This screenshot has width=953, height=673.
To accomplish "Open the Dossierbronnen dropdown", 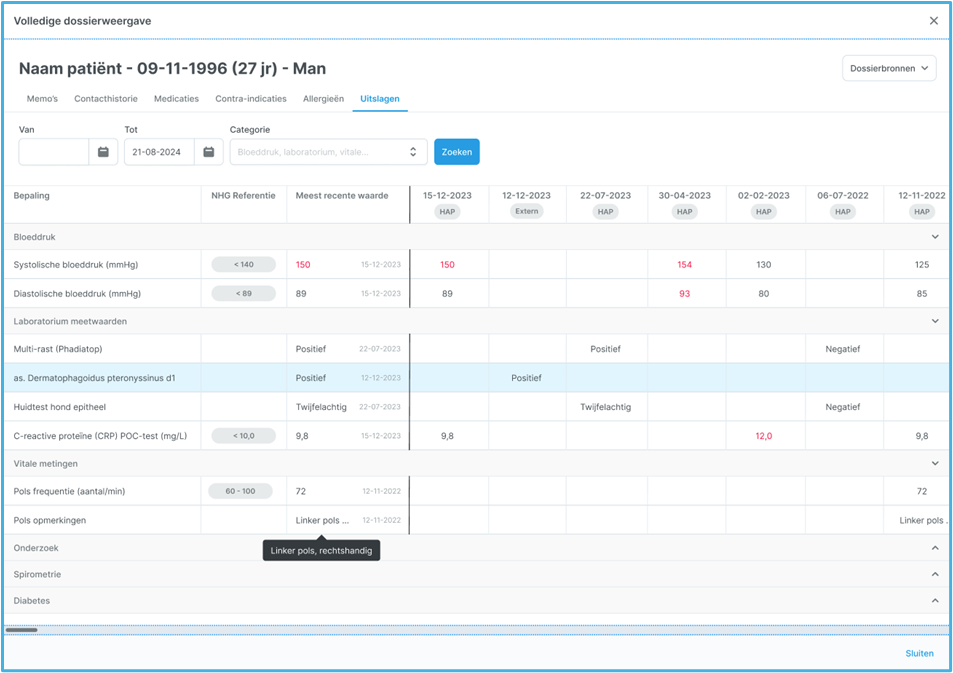I will click(x=889, y=68).
